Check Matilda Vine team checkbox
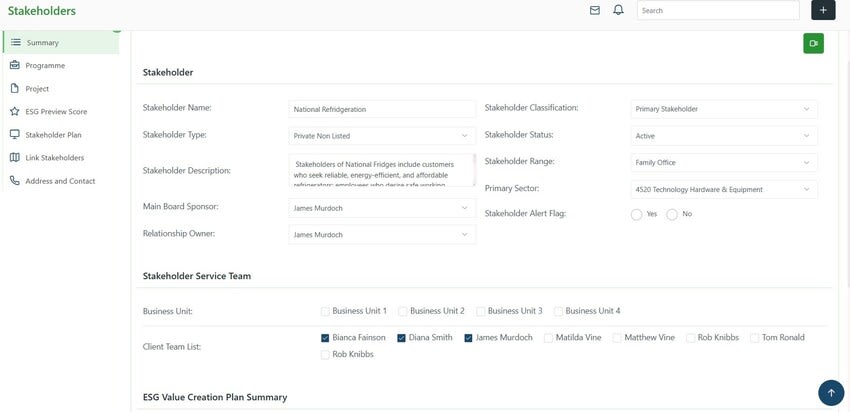This screenshot has width=850, height=412. (549, 338)
